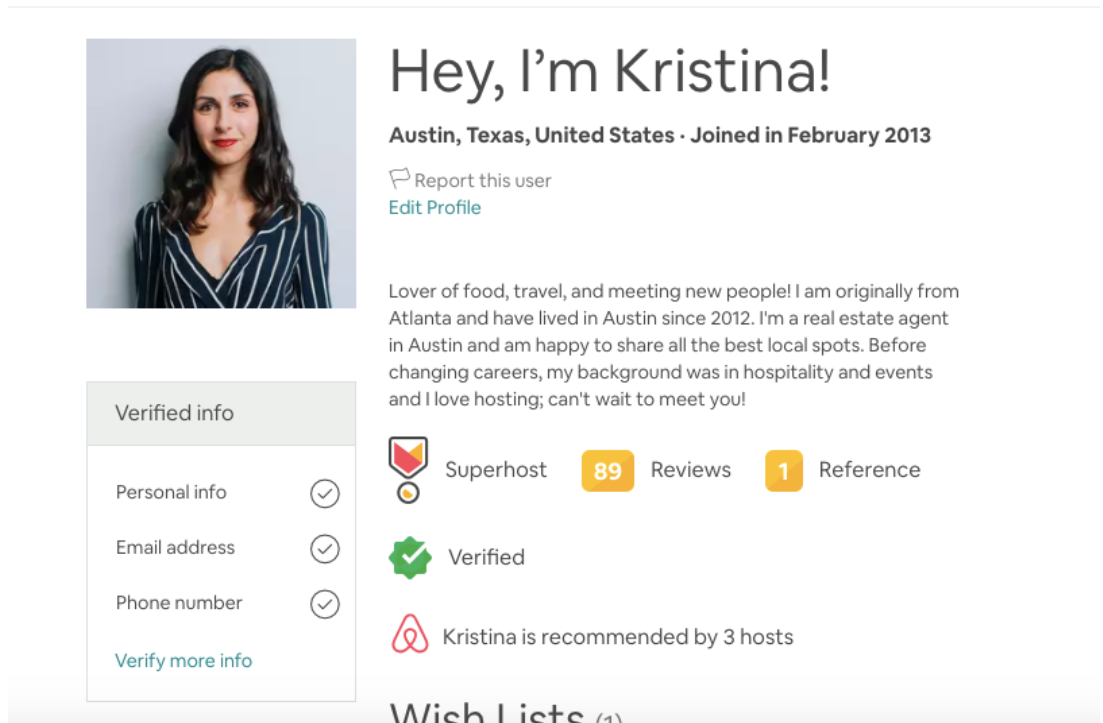Screen dimensions: 1103x723
Task: Click the 'Hey, I'm Kristina!' heading
Action: [x=610, y=72]
